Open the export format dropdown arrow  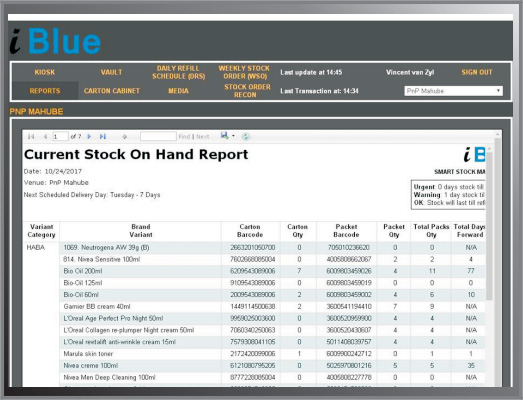233,136
